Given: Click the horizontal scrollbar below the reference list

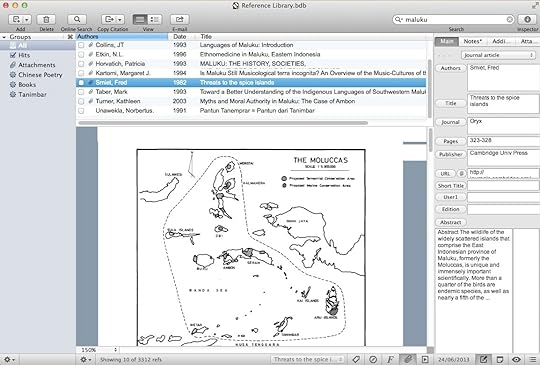Looking at the screenshot, I should point(223,123).
